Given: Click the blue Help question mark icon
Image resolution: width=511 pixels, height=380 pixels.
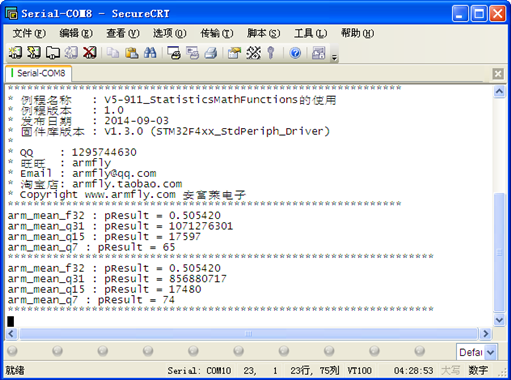Looking at the screenshot, I should pyautogui.click(x=295, y=53).
